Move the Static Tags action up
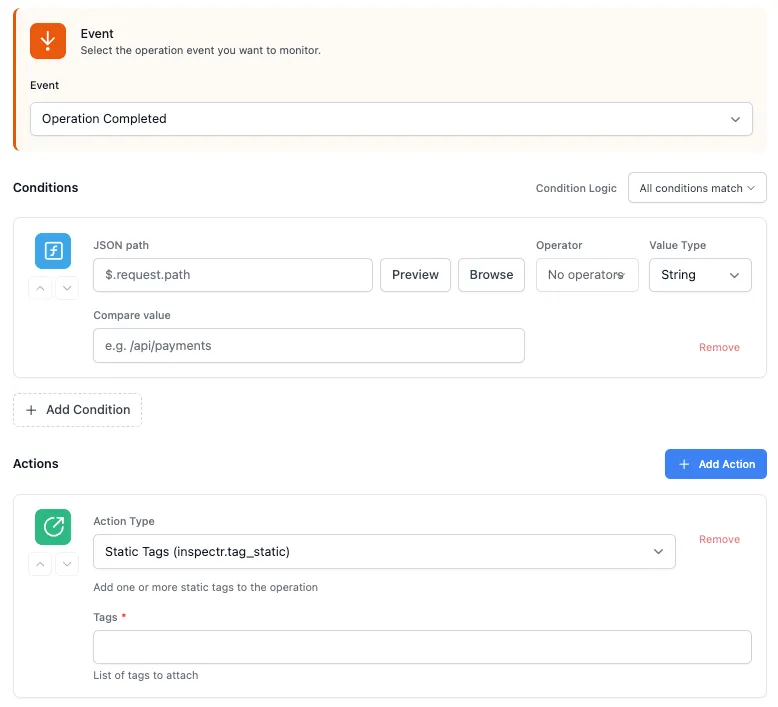Viewport: 778px width, 707px height. [x=40, y=564]
